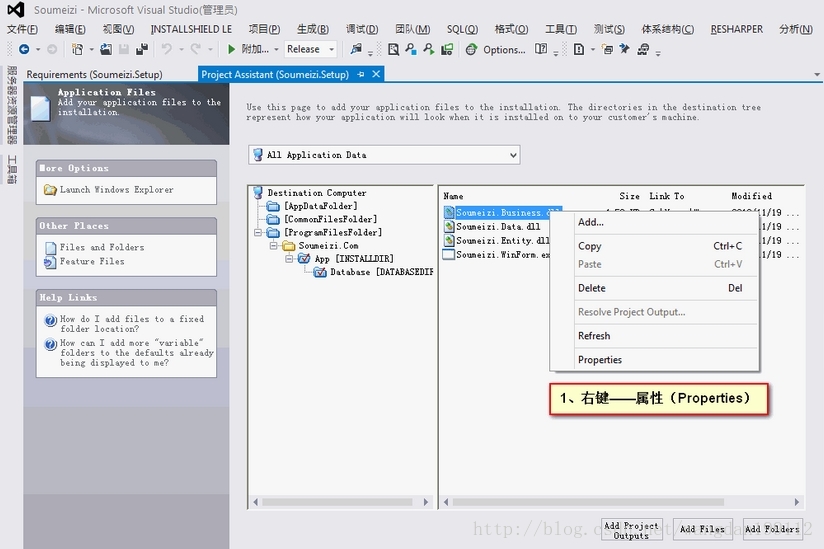Click the globe icon beside Options

[x=471, y=49]
